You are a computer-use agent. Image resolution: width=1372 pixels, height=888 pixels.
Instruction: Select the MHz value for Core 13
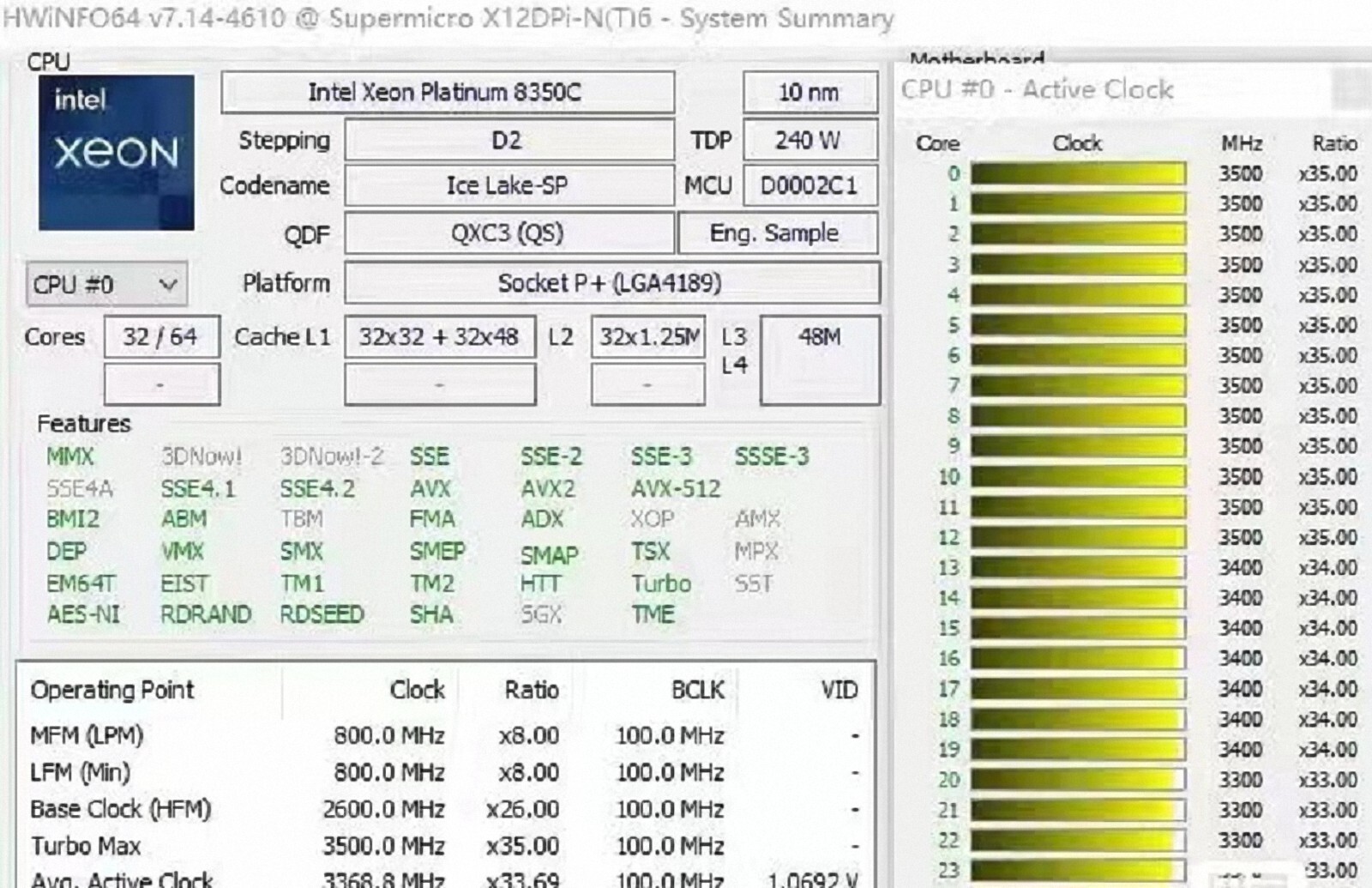[1241, 568]
